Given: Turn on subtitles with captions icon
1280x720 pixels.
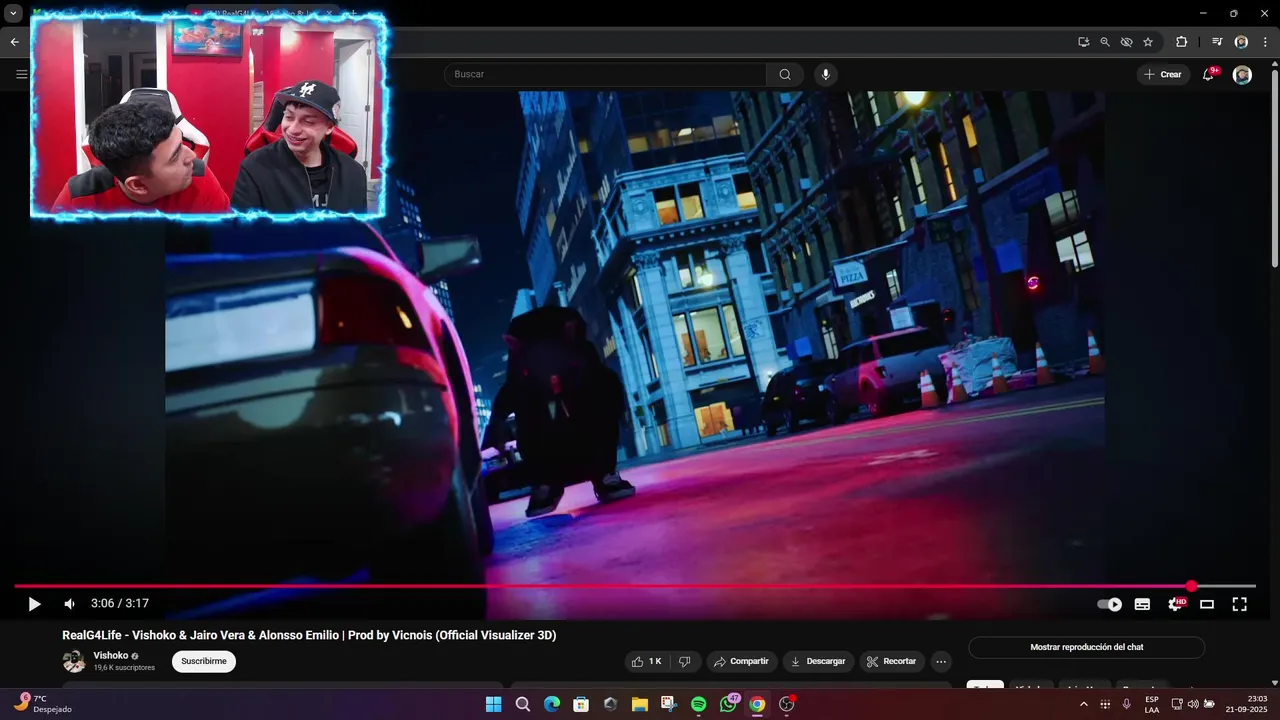Looking at the screenshot, I should click(1142, 604).
